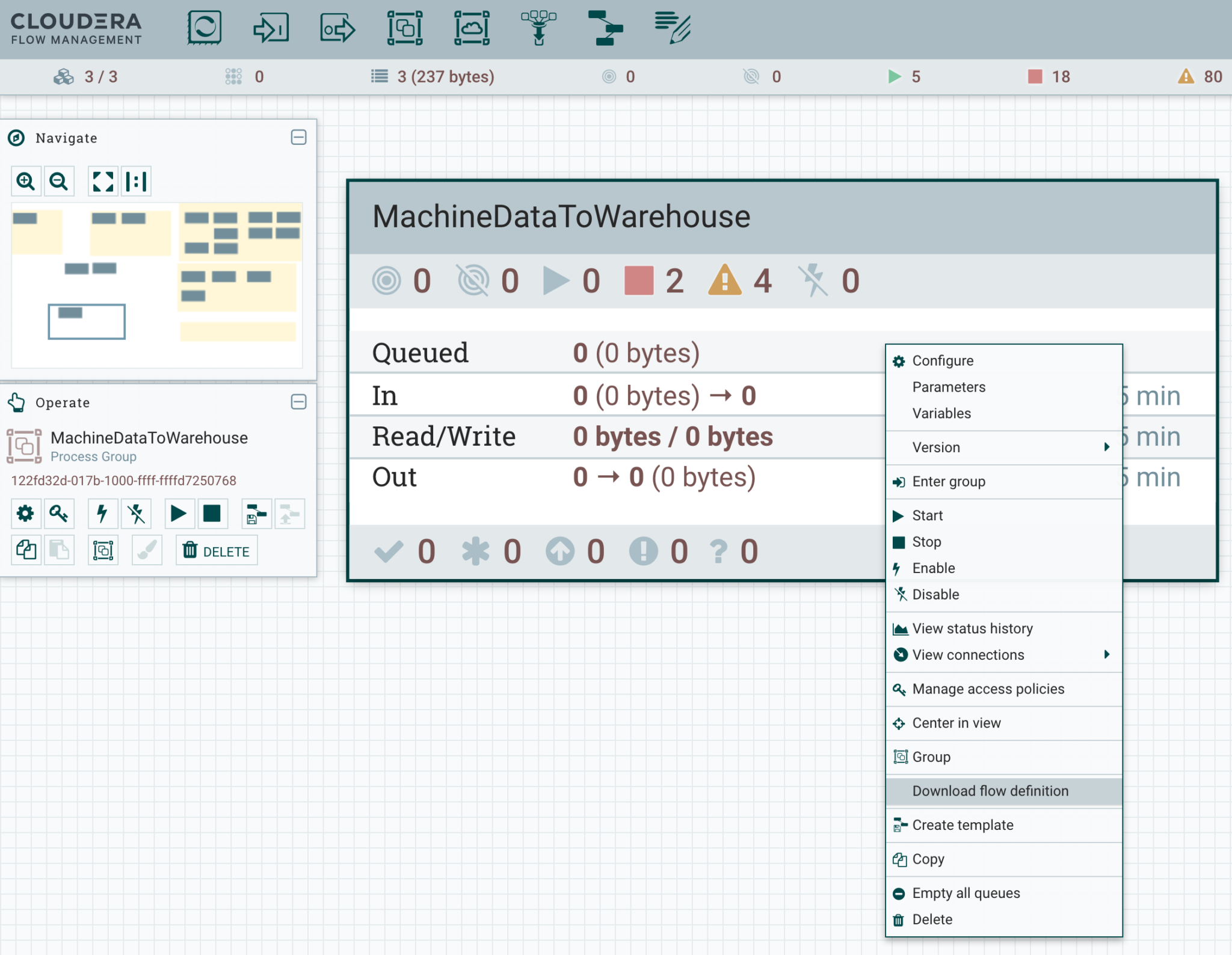Click the Processor icon in top toolbar
The height and width of the screenshot is (955, 1232).
pyautogui.click(x=205, y=28)
